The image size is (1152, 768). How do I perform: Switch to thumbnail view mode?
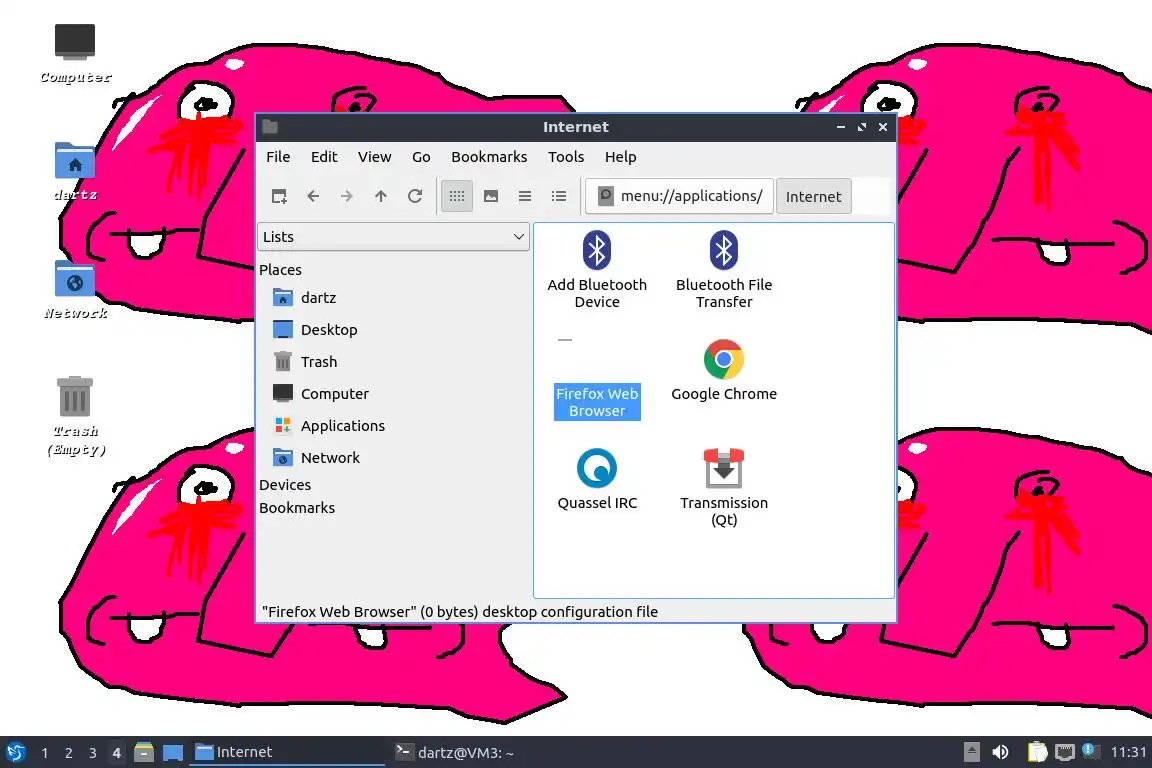click(491, 196)
